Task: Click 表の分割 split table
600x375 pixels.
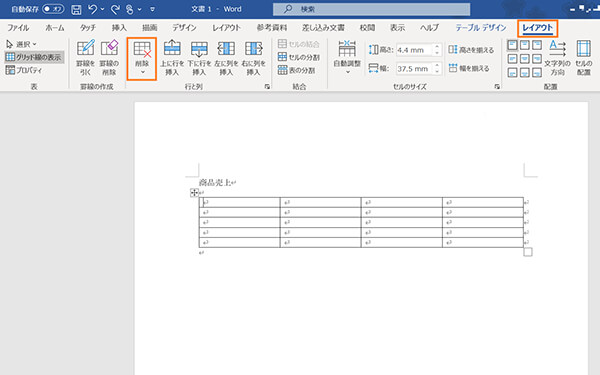Action: (x=297, y=70)
